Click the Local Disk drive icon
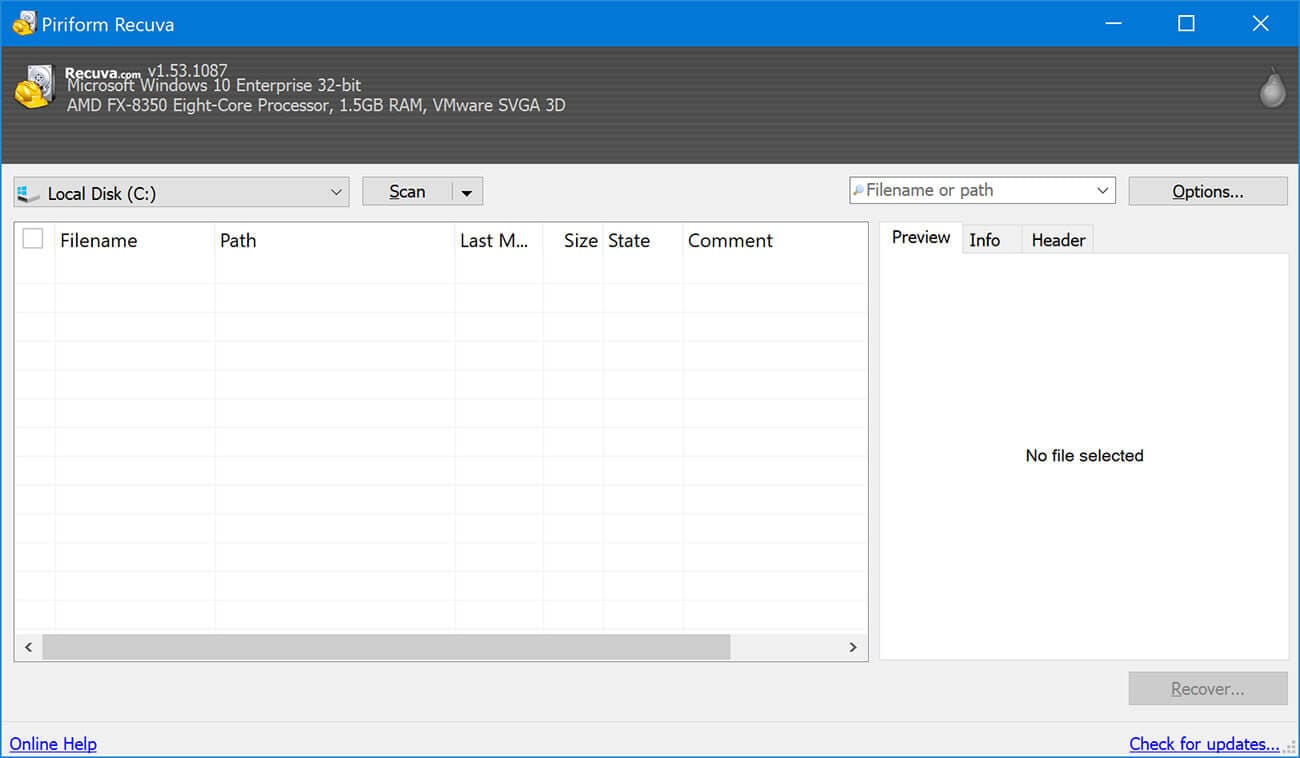The width and height of the screenshot is (1300, 758). [x=30, y=193]
